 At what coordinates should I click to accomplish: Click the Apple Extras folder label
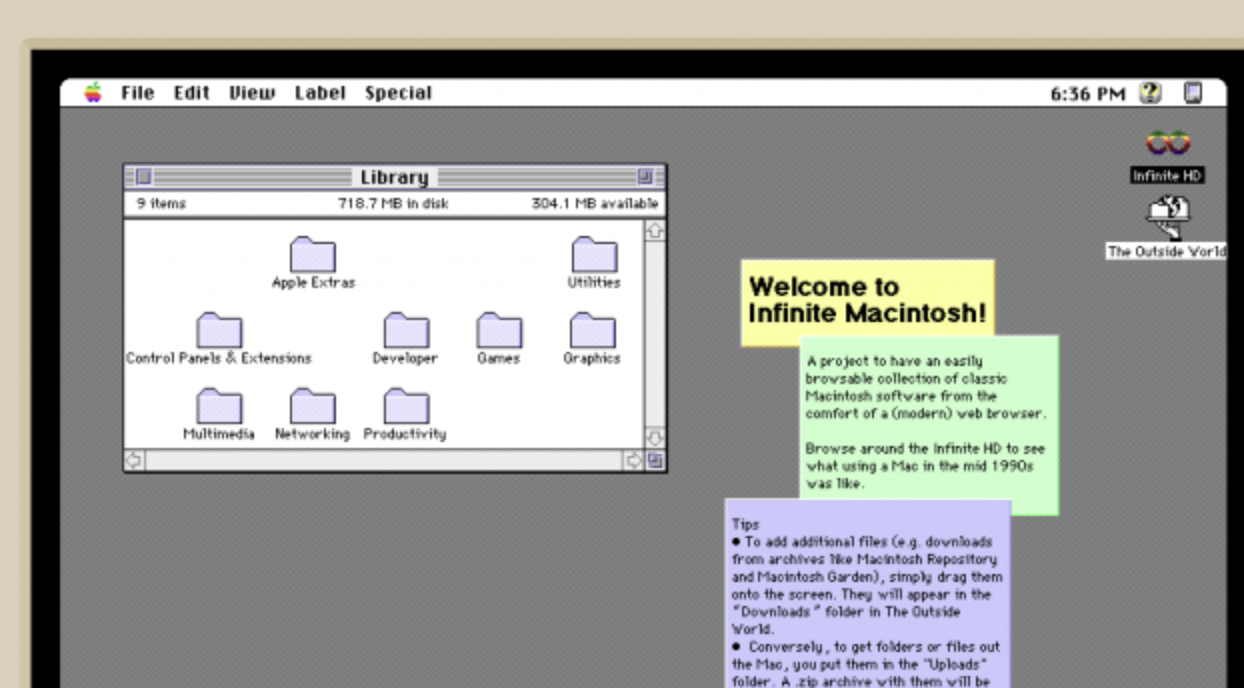313,283
